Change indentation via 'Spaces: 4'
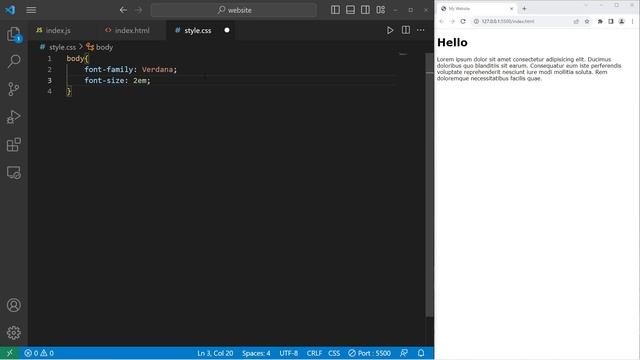 pos(256,353)
